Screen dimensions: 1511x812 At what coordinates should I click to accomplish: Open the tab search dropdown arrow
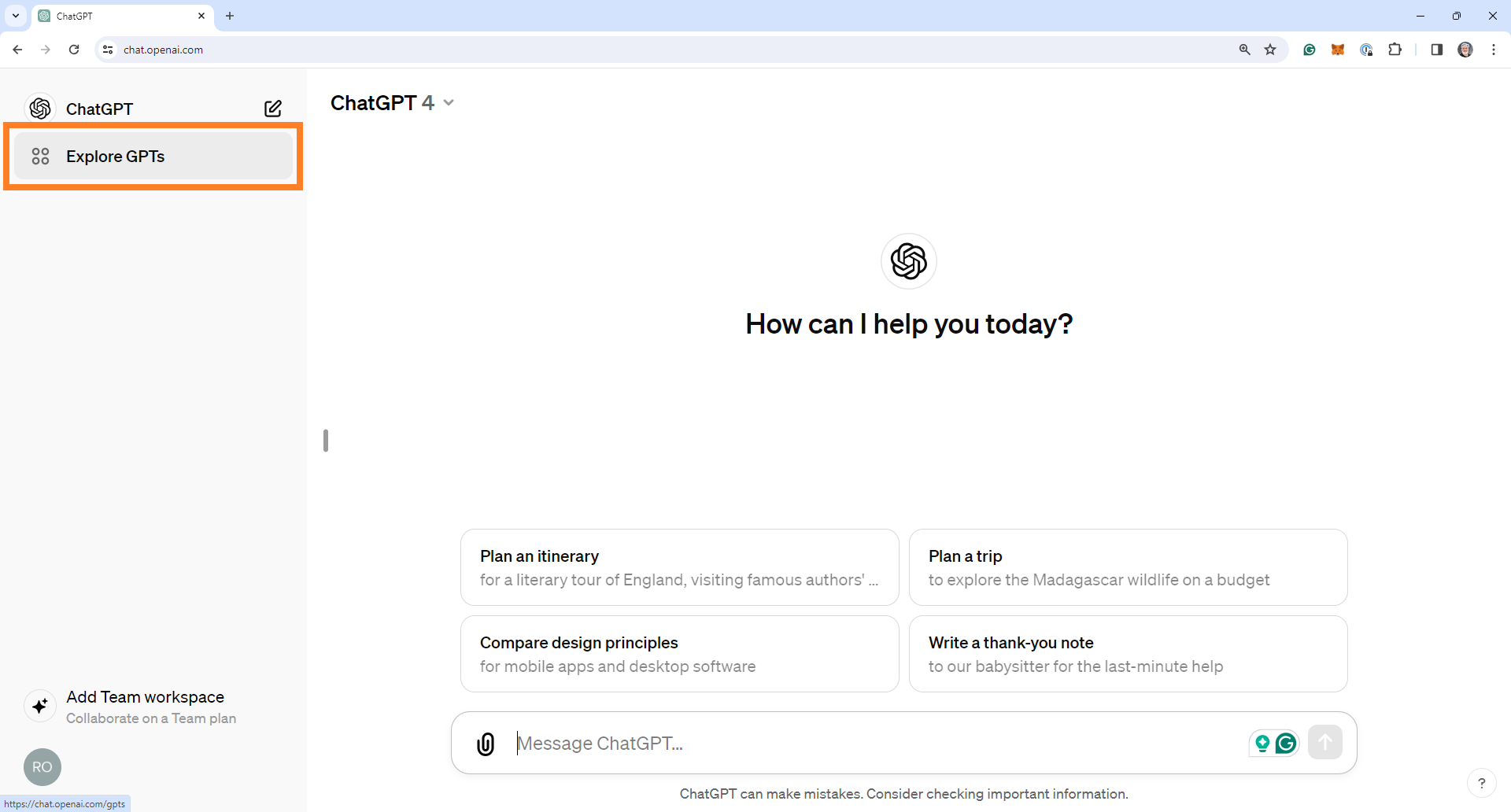(16, 16)
